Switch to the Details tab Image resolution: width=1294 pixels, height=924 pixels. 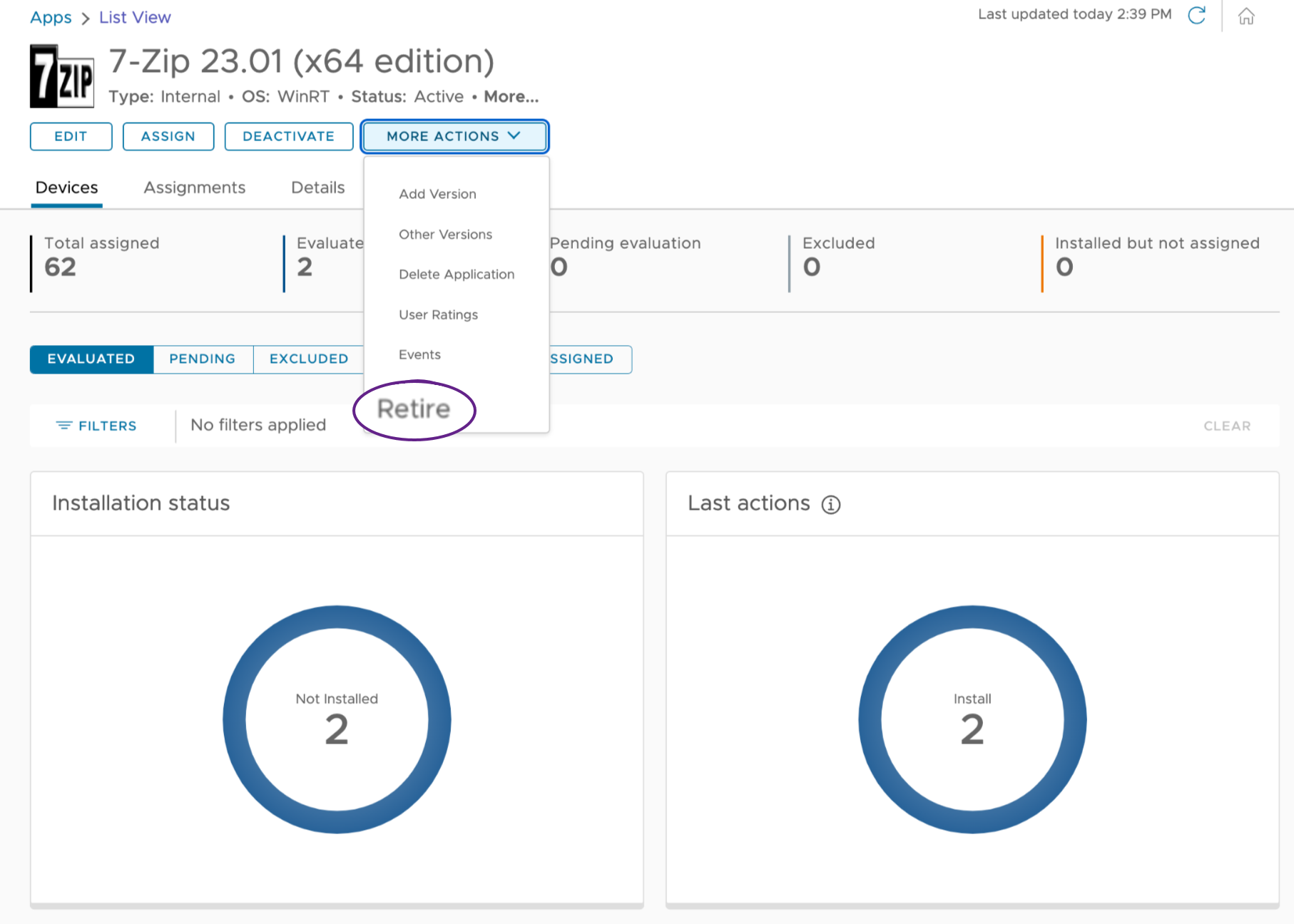(x=317, y=188)
